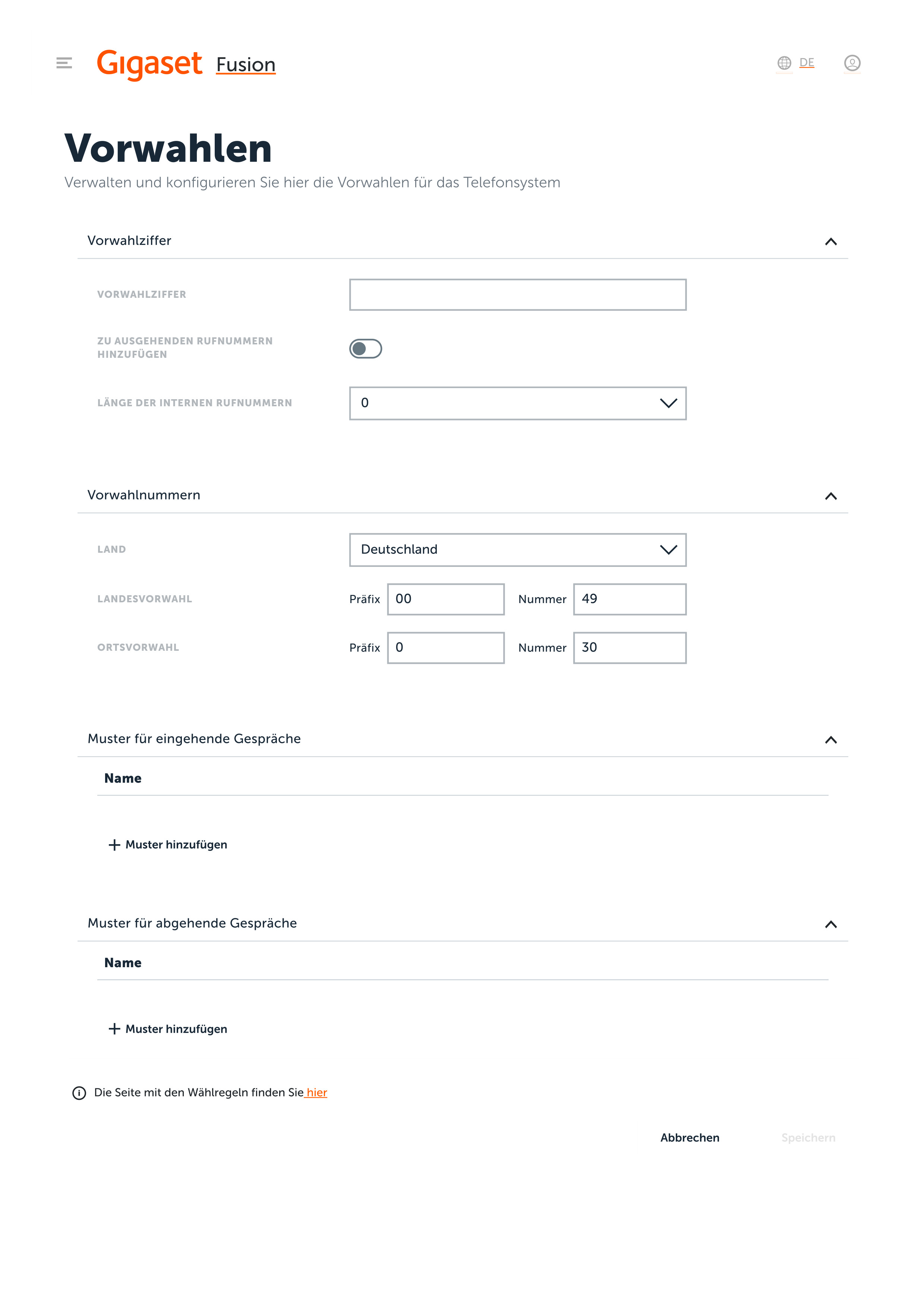The image size is (924, 1306).
Task: Open the Land country dropdown
Action: (x=517, y=549)
